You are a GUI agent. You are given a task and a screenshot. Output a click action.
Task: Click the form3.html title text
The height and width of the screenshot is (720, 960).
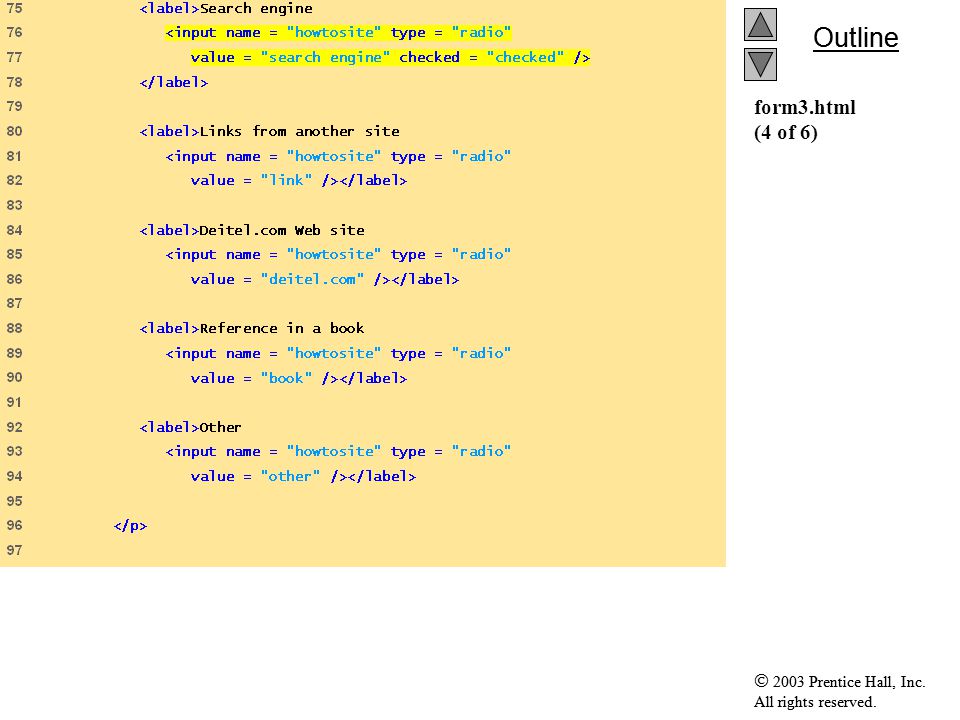(x=804, y=108)
